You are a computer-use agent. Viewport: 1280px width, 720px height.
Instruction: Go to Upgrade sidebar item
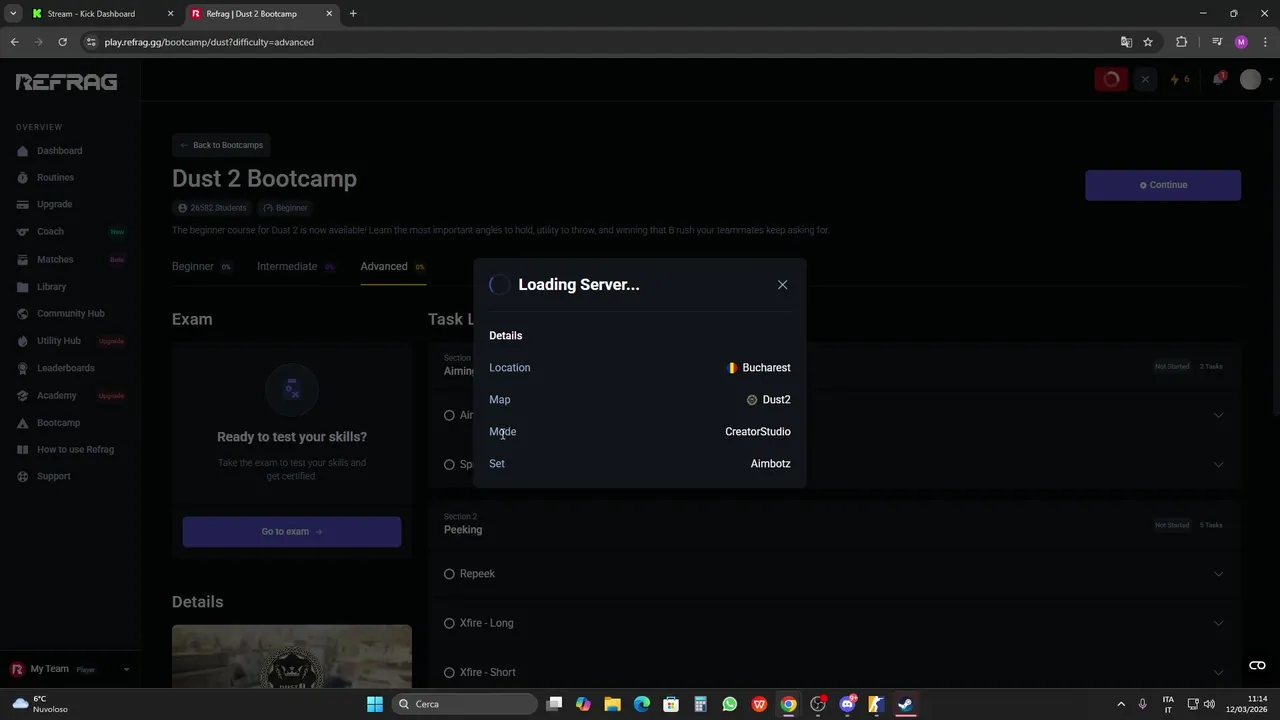(x=55, y=204)
